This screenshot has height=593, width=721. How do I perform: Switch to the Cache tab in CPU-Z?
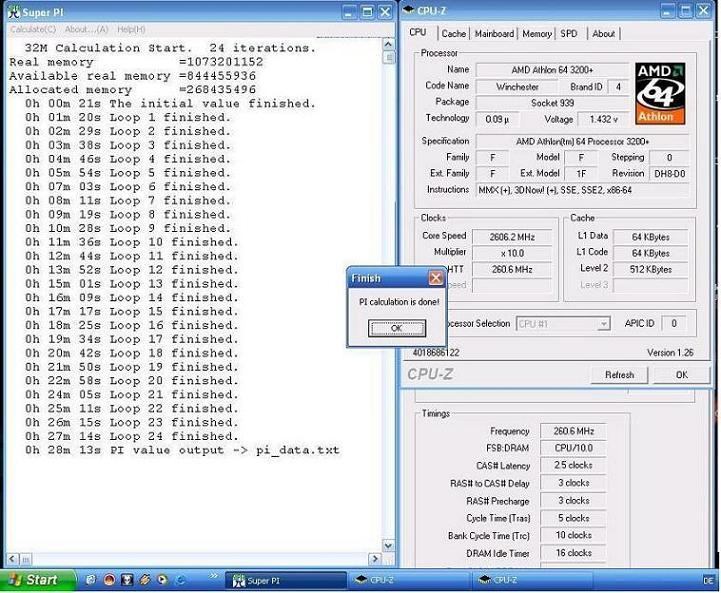[x=453, y=34]
